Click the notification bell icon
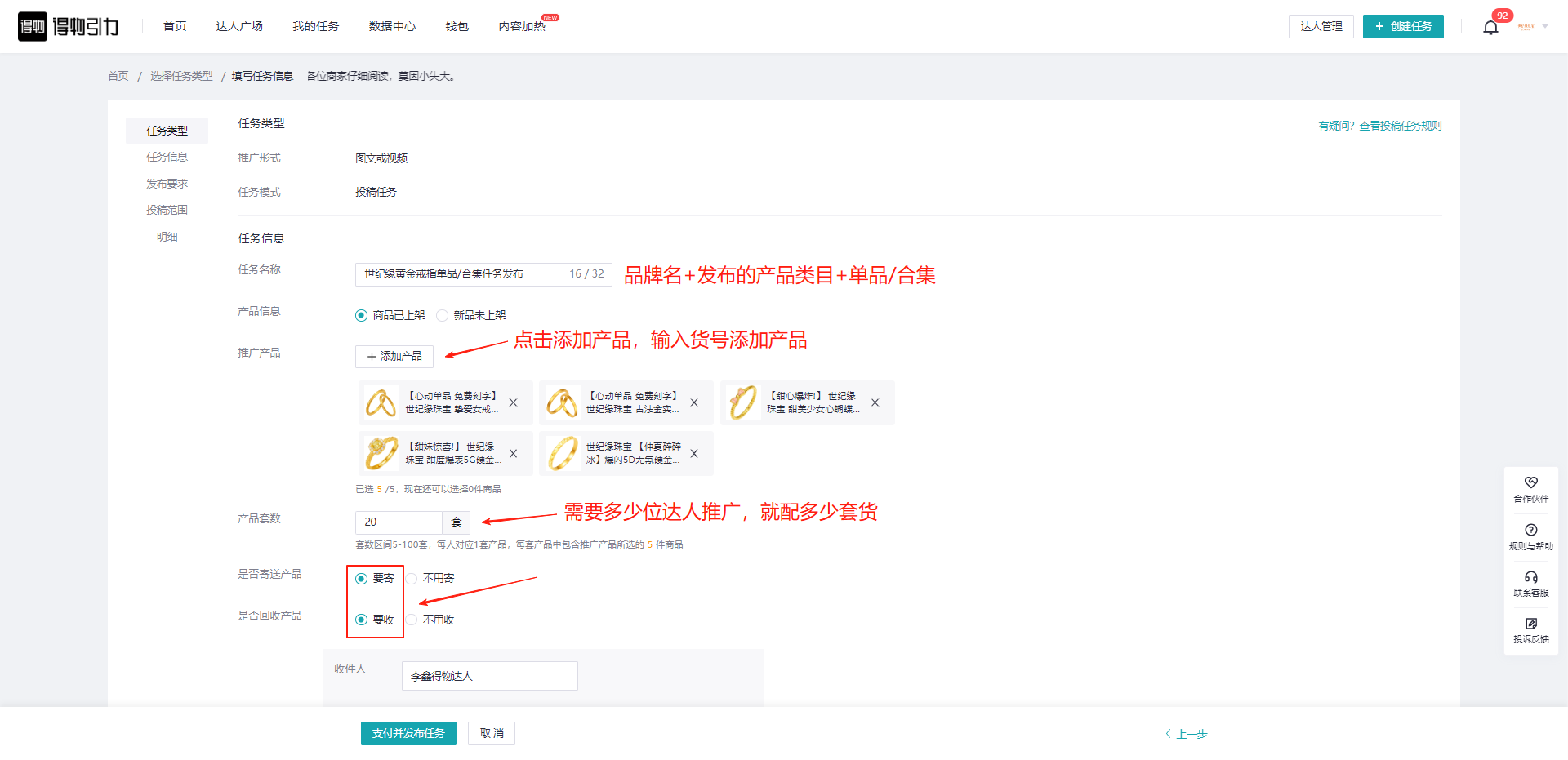This screenshot has height=760, width=1568. coord(1490,28)
